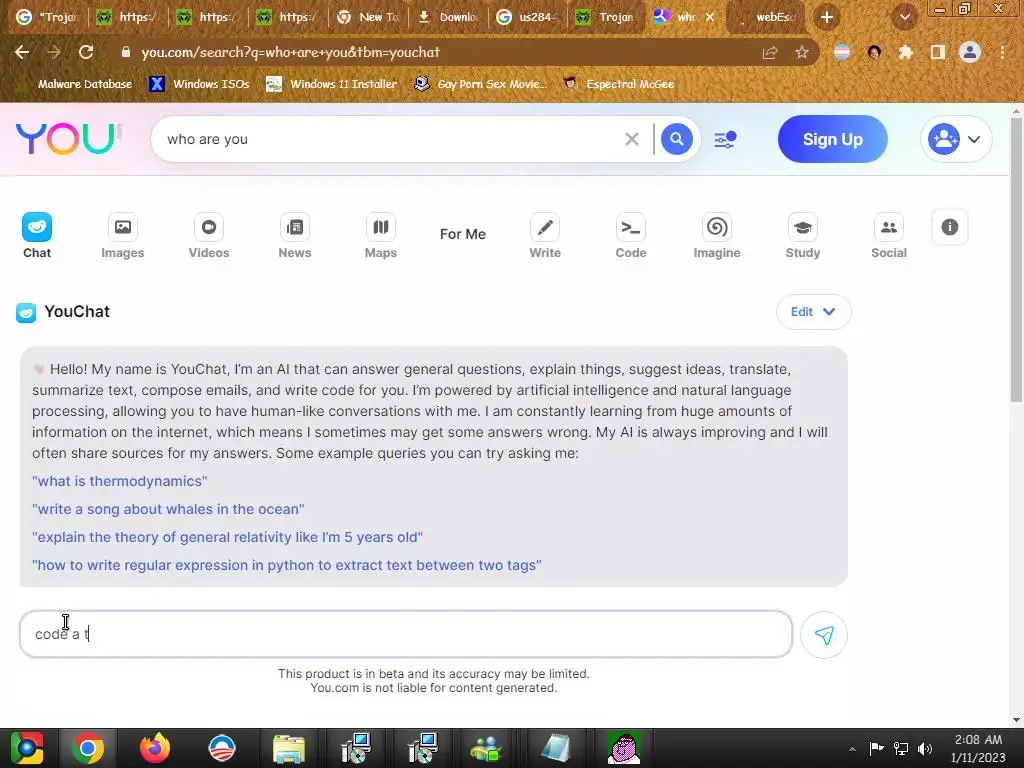Click the network tray icon
Image resolution: width=1024 pixels, height=768 pixels.
(x=901, y=749)
